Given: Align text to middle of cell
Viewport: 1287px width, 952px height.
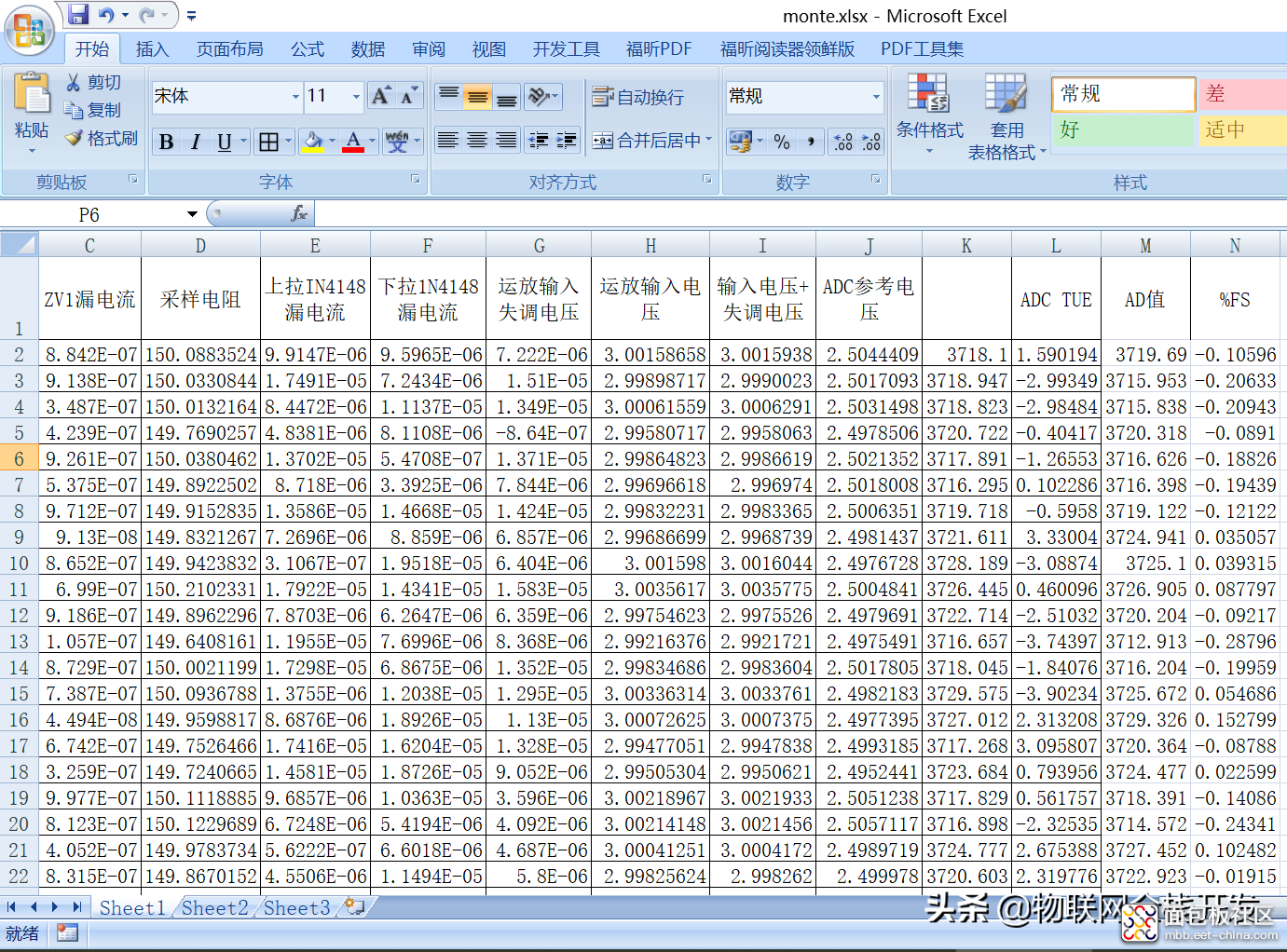Looking at the screenshot, I should pyautogui.click(x=478, y=95).
